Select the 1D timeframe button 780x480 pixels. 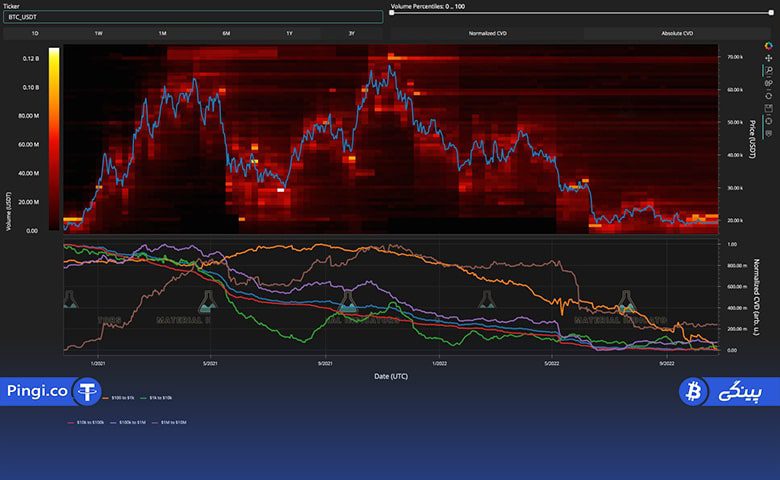click(x=35, y=33)
